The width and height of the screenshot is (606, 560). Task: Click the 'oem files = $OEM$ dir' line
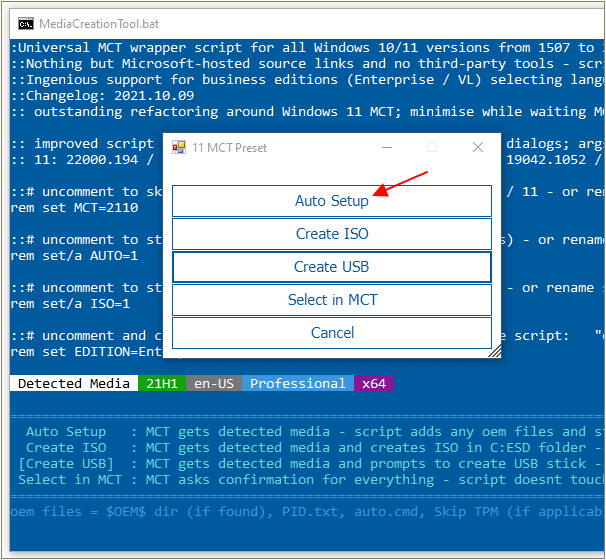point(307,512)
